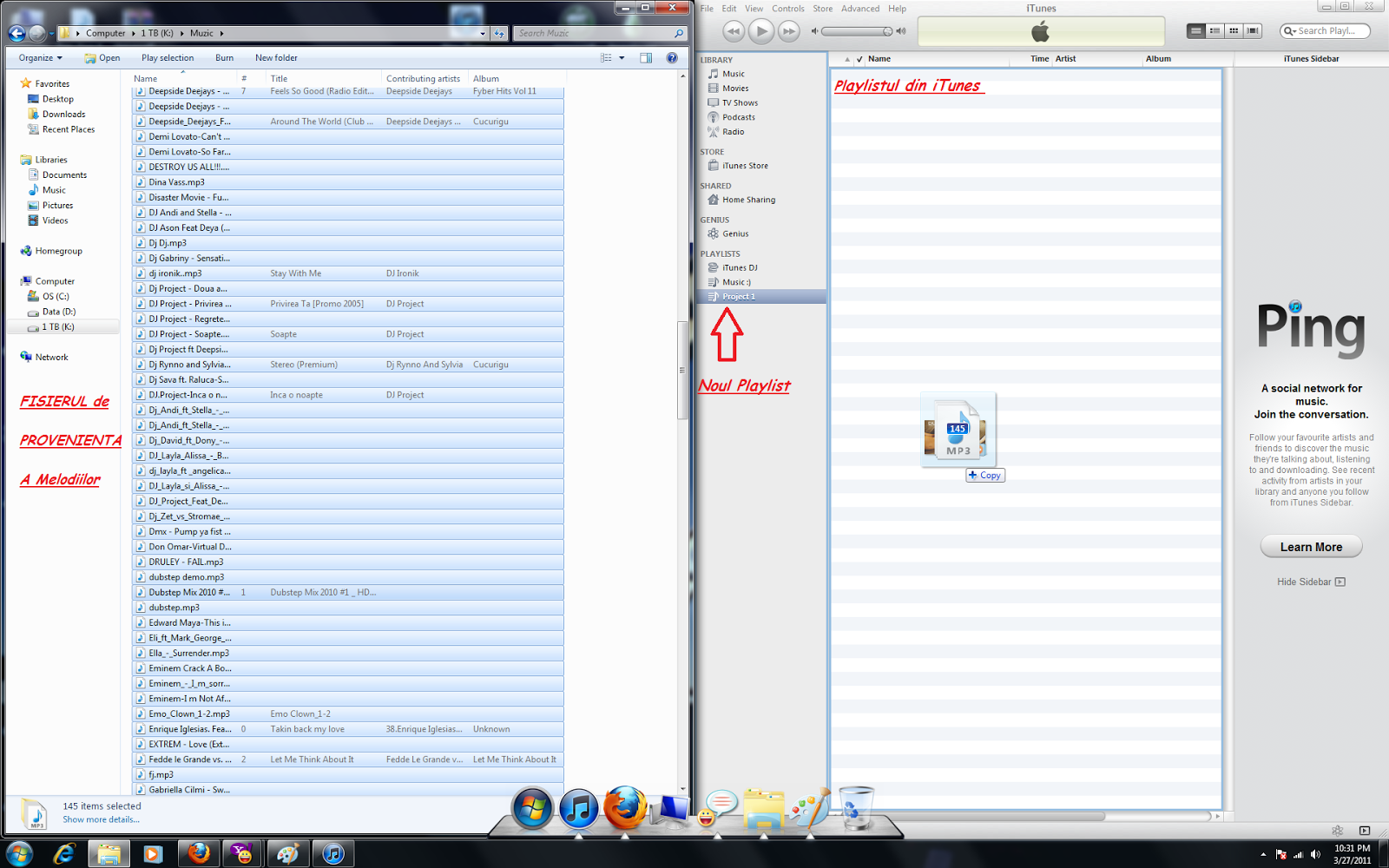Open Music in iTunes Library

point(733,74)
